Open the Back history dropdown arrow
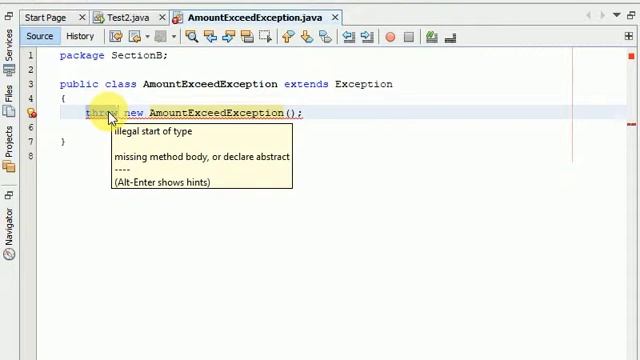Viewport: 640px width, 360px height. (x=147, y=37)
